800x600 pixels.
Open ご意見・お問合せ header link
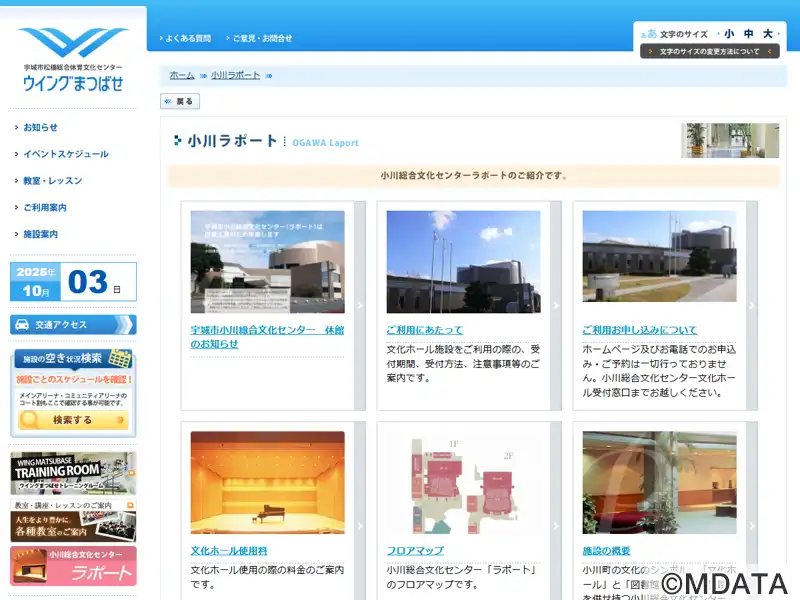click(262, 38)
